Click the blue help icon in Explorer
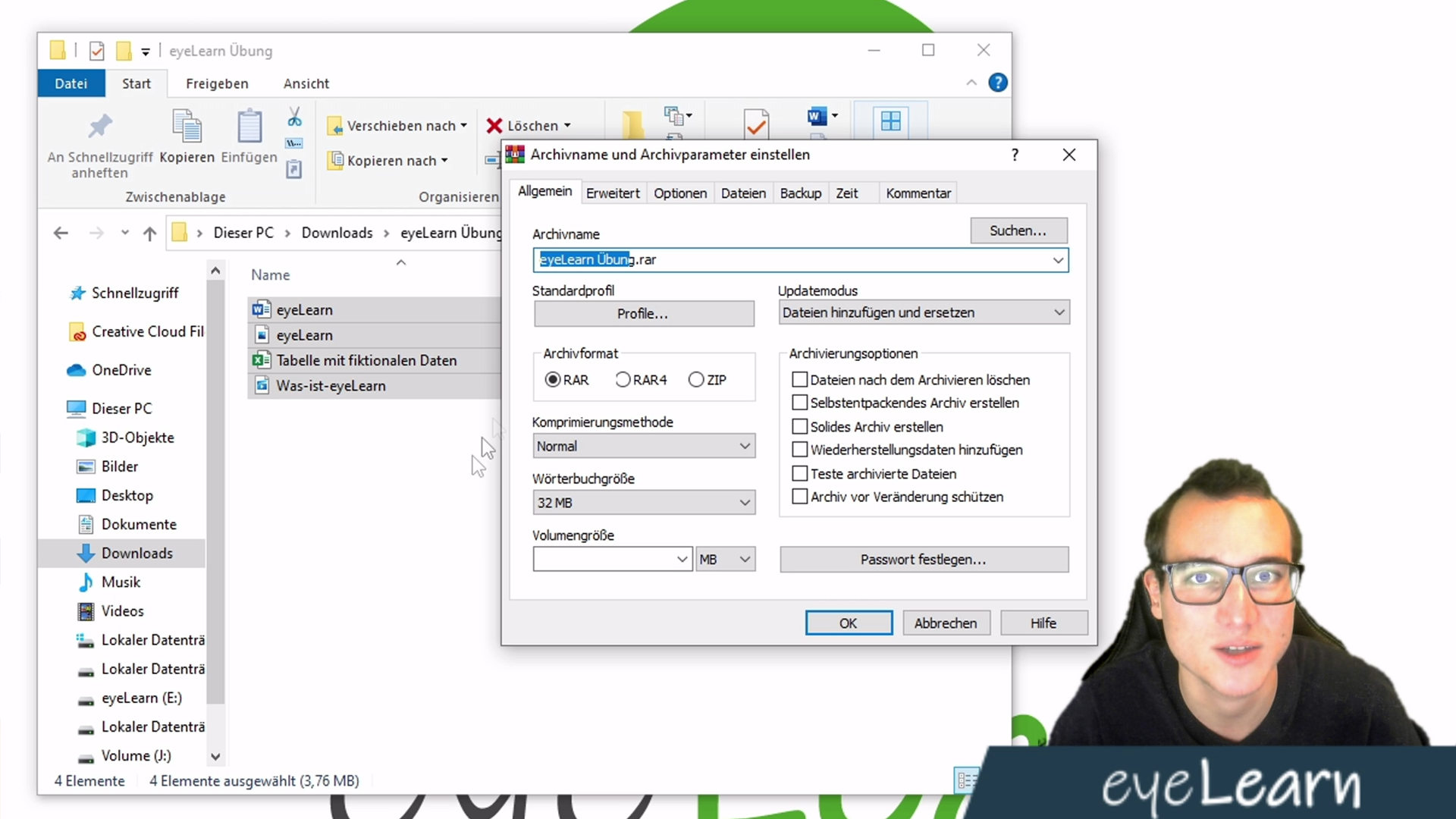This screenshot has width=1456, height=819. 998,83
